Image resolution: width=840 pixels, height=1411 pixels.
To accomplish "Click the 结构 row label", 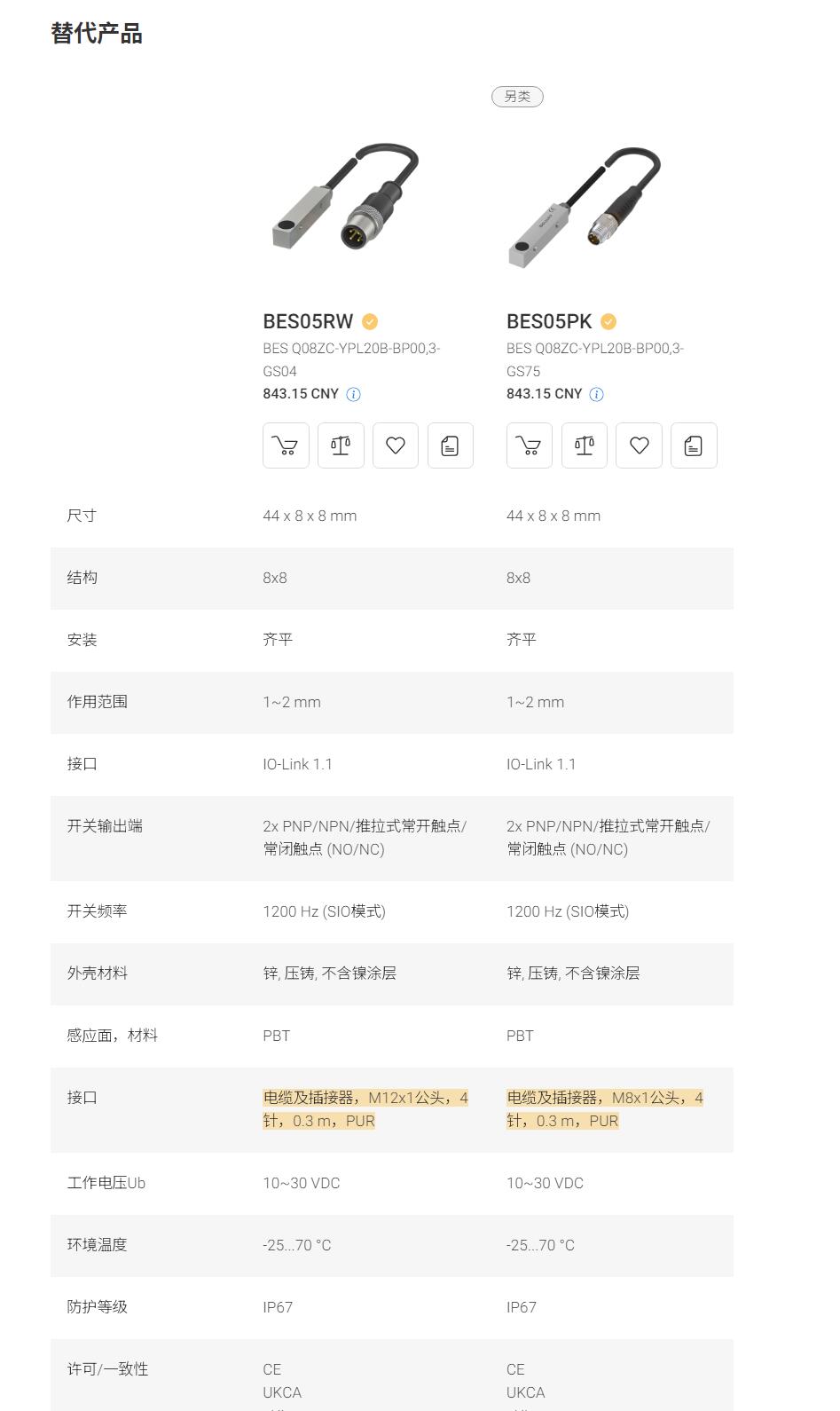I will click(x=82, y=578).
